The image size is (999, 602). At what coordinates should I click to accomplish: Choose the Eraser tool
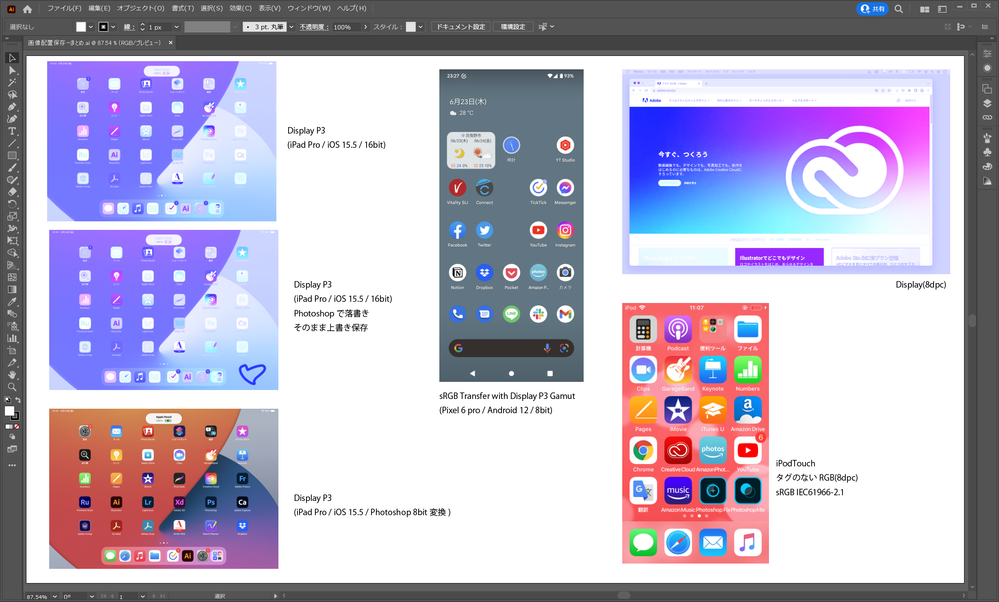(x=12, y=192)
